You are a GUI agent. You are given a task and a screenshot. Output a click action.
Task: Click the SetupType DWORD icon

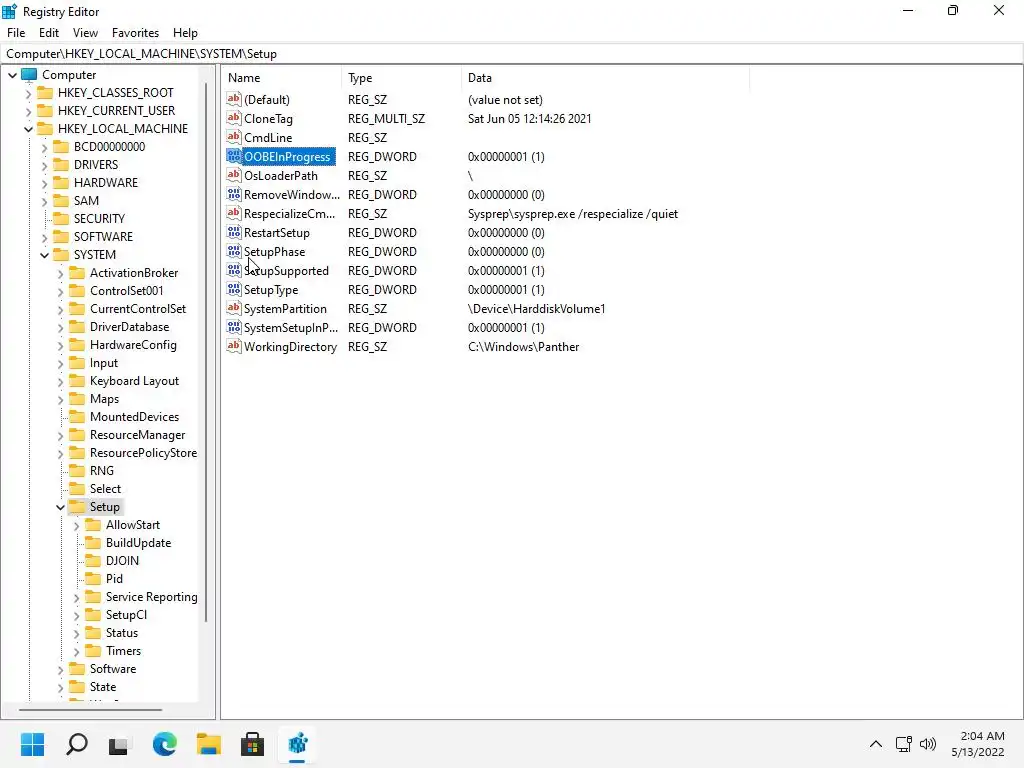point(234,289)
